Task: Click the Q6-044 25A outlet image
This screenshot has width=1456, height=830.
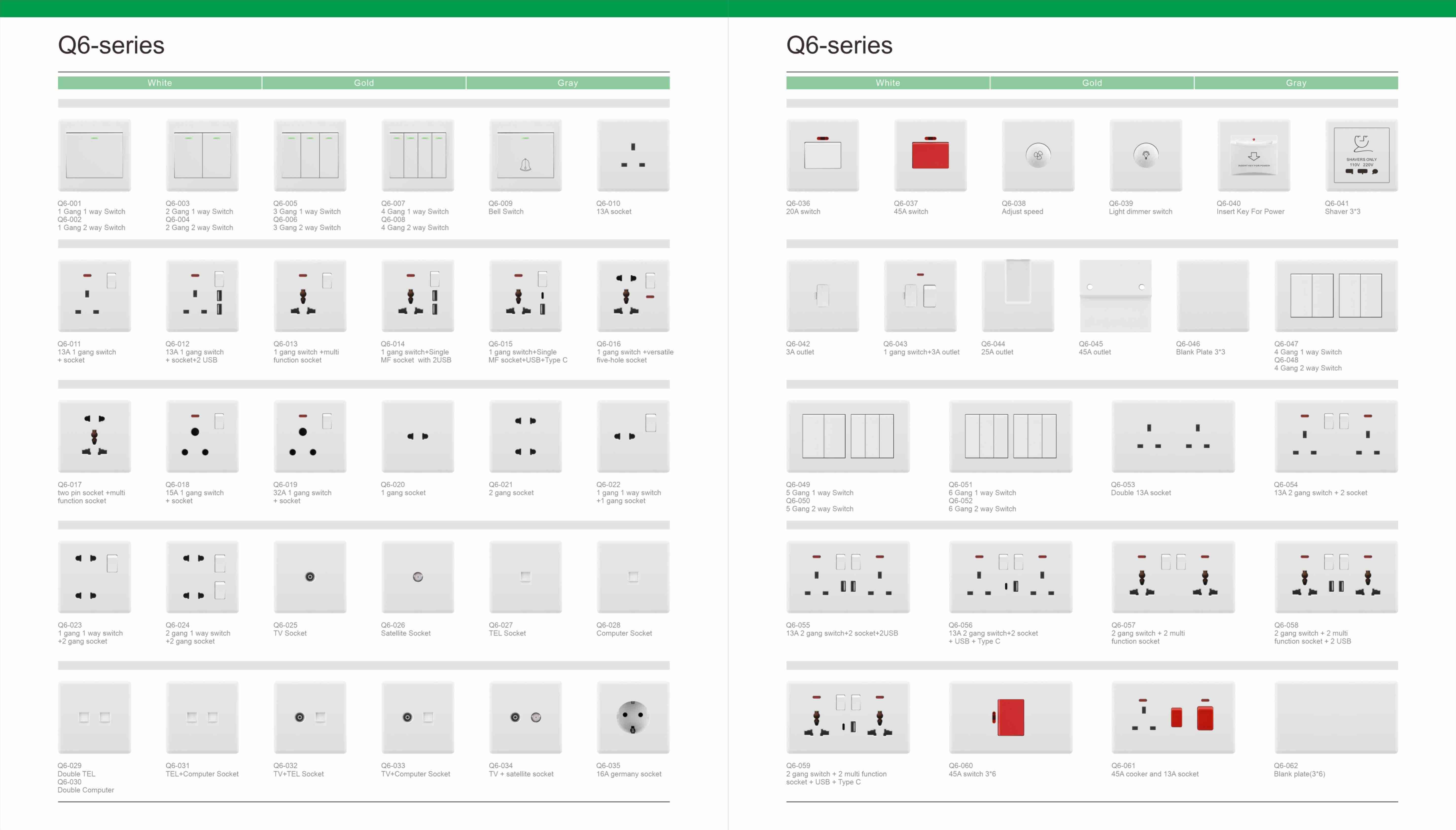Action: tap(1018, 296)
